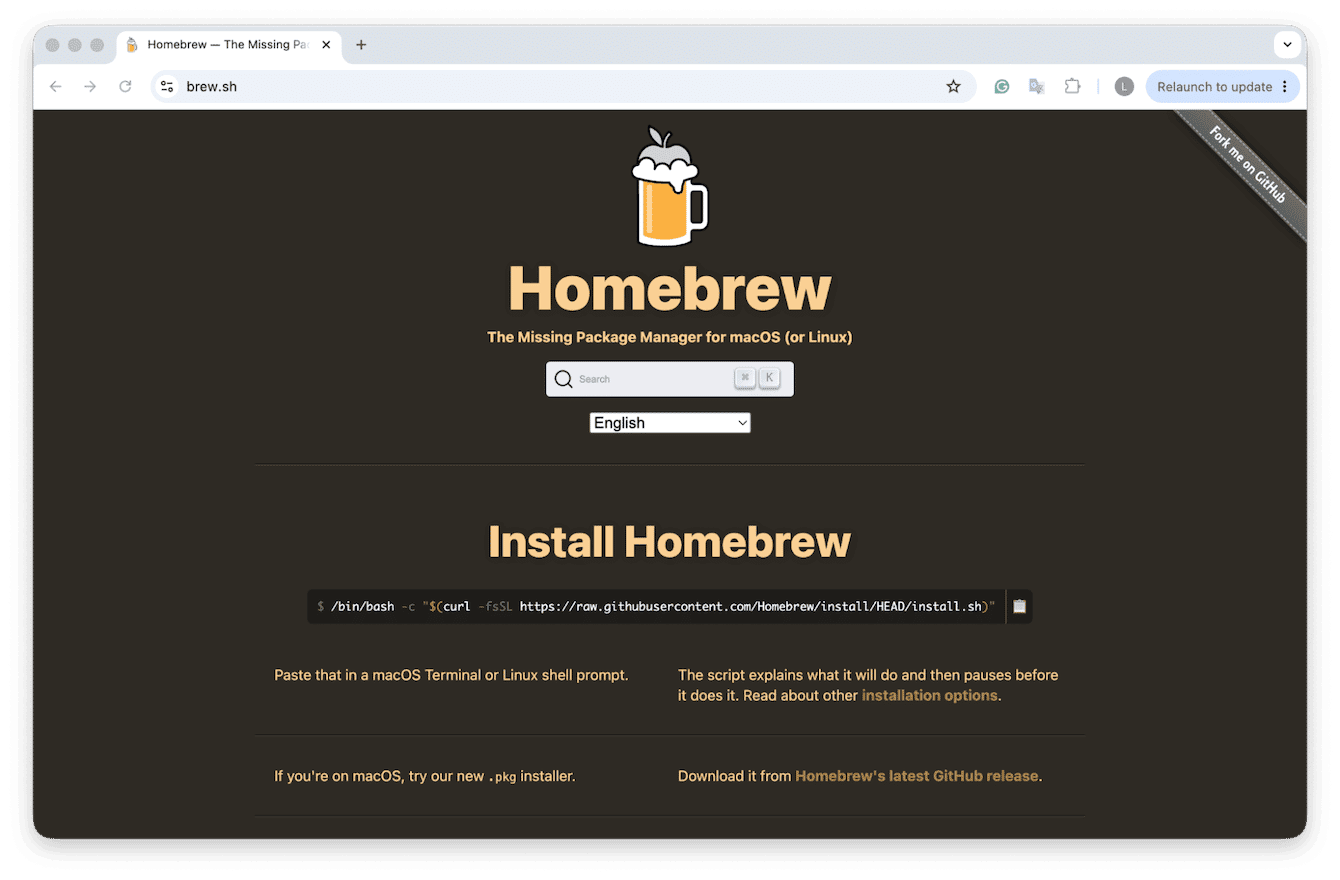Open the profile avatar labeled L
Screen dimensions: 1340x880
click(1124, 87)
